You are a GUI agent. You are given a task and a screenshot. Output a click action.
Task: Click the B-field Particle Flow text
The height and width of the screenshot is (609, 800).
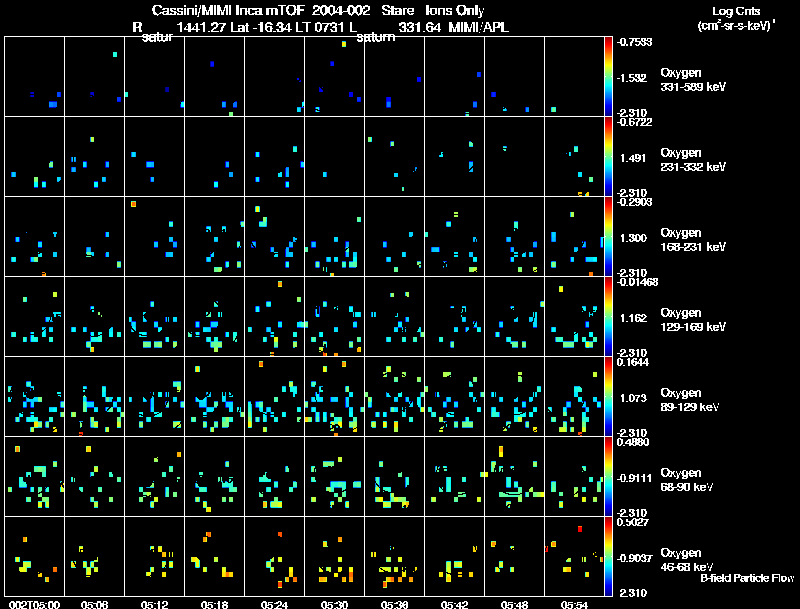coord(747,578)
